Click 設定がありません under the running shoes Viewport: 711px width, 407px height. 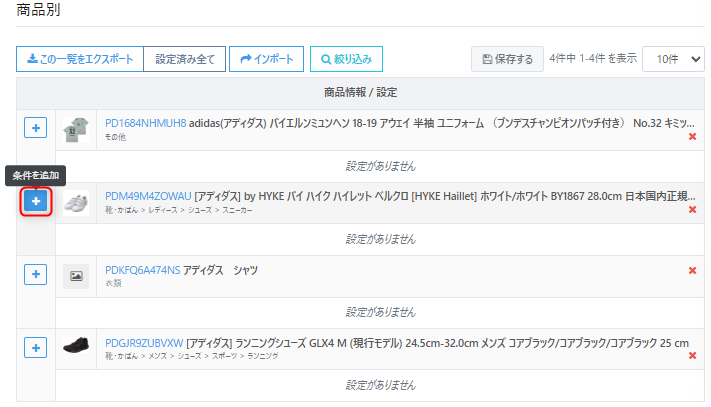[x=380, y=385]
